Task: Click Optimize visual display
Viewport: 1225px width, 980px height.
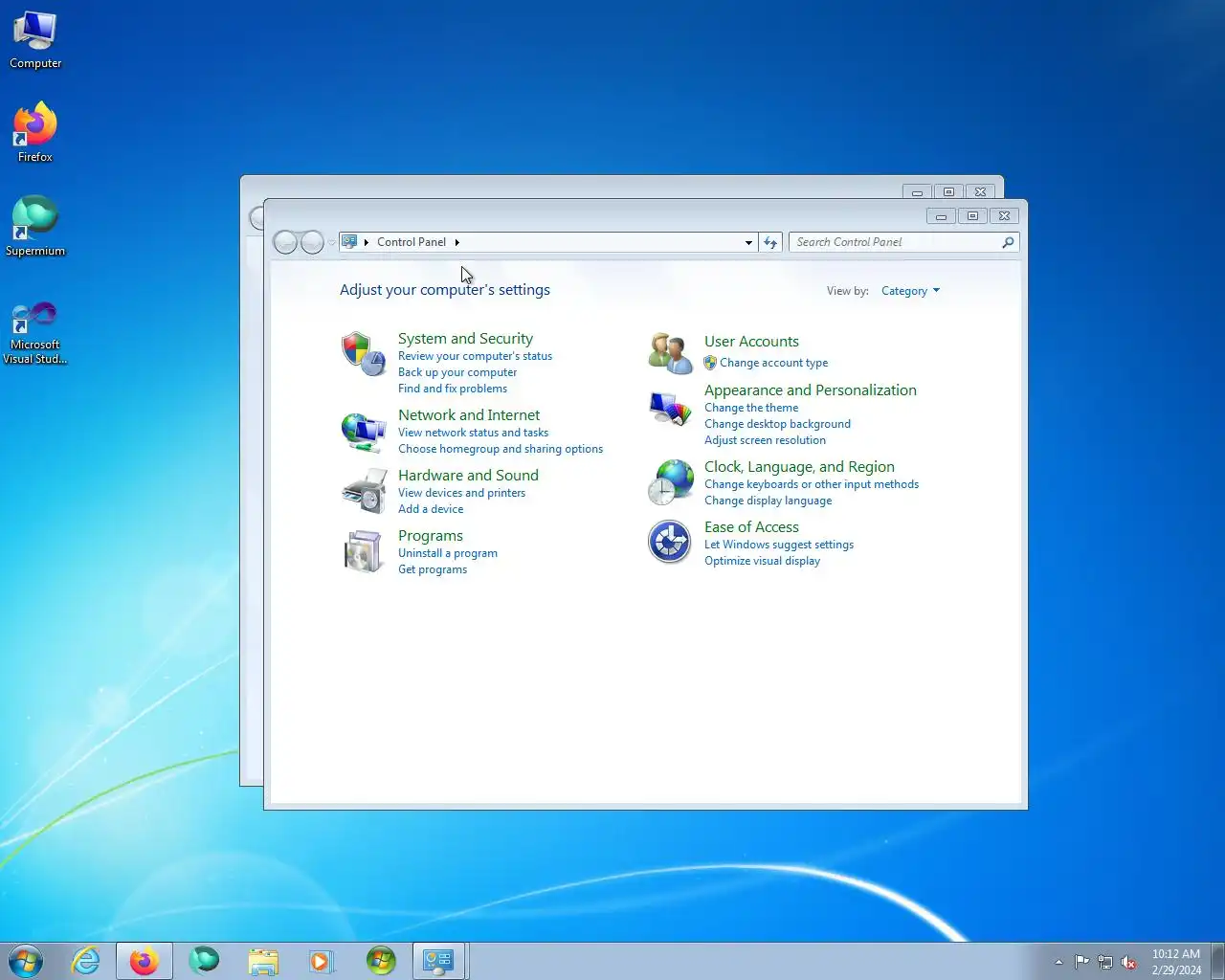Action: (x=762, y=561)
